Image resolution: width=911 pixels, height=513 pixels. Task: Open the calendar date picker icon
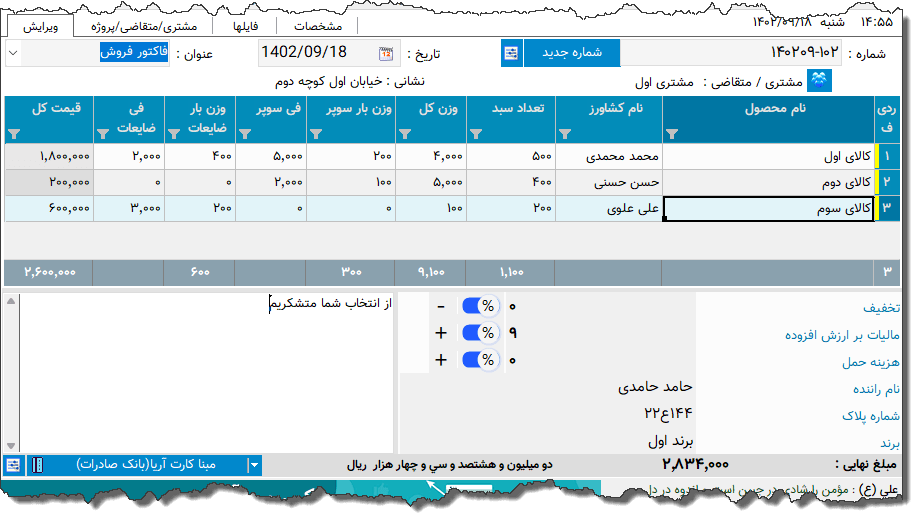point(386,53)
